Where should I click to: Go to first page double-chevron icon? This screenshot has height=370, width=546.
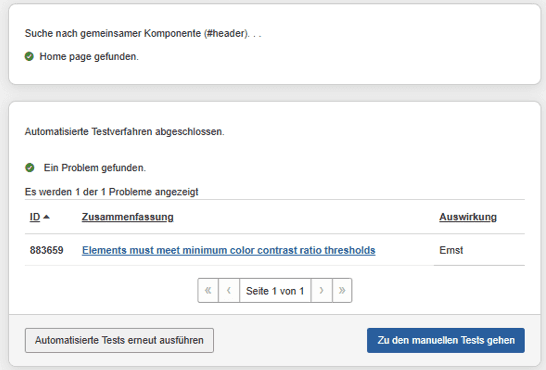tap(208, 290)
